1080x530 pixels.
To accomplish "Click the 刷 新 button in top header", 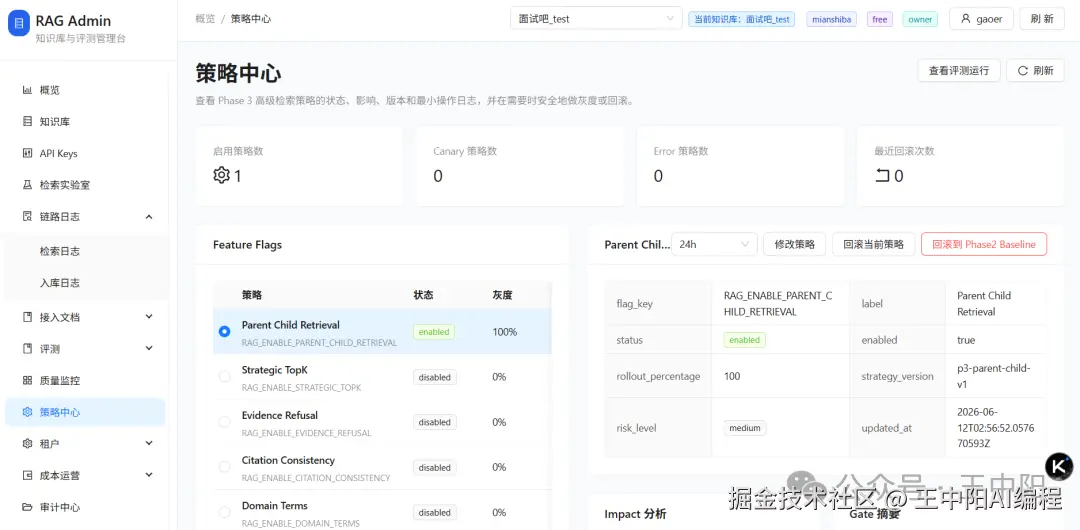I will [x=1042, y=19].
